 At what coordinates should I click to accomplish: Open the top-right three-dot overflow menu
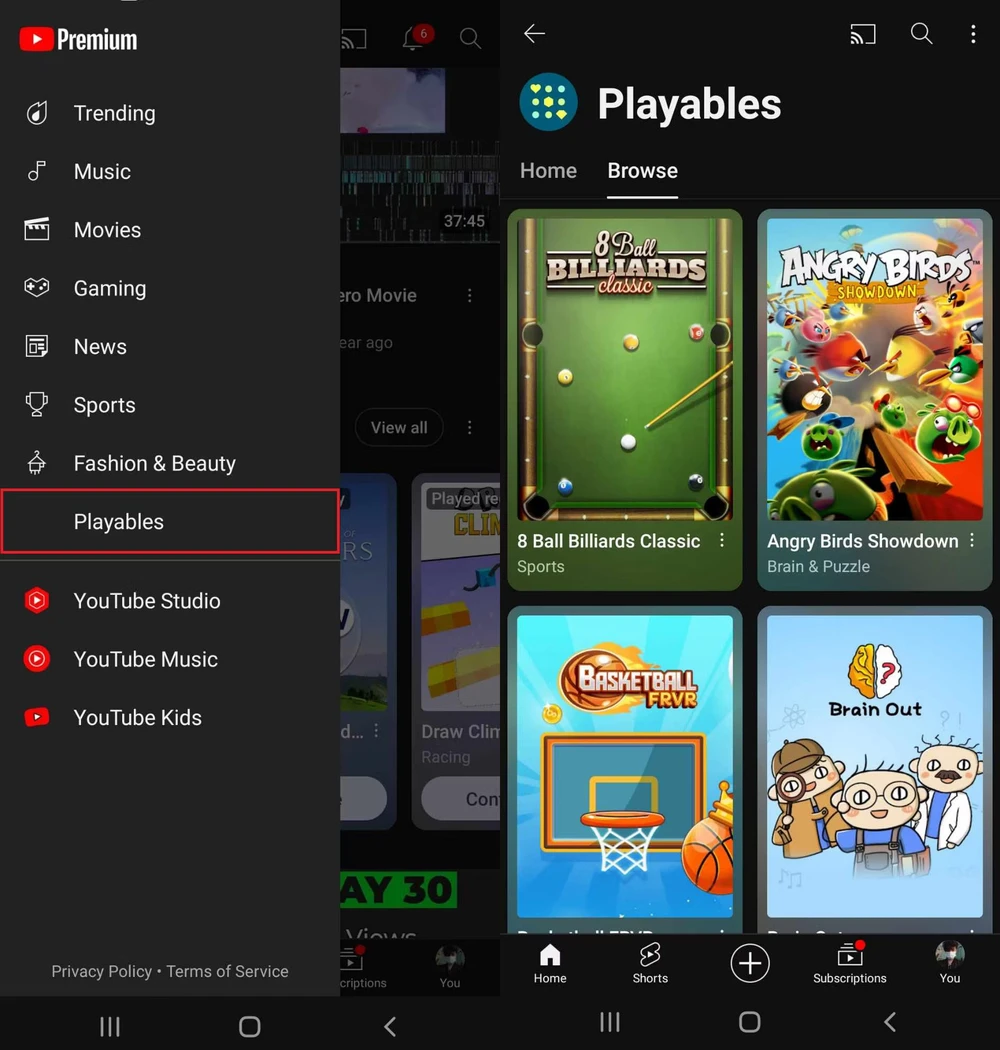(973, 34)
